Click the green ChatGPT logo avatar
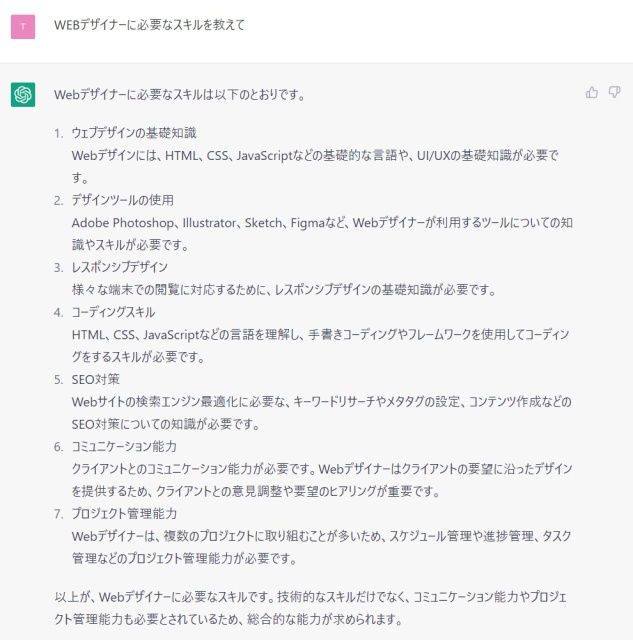This screenshot has height=640, width=633. [x=23, y=94]
